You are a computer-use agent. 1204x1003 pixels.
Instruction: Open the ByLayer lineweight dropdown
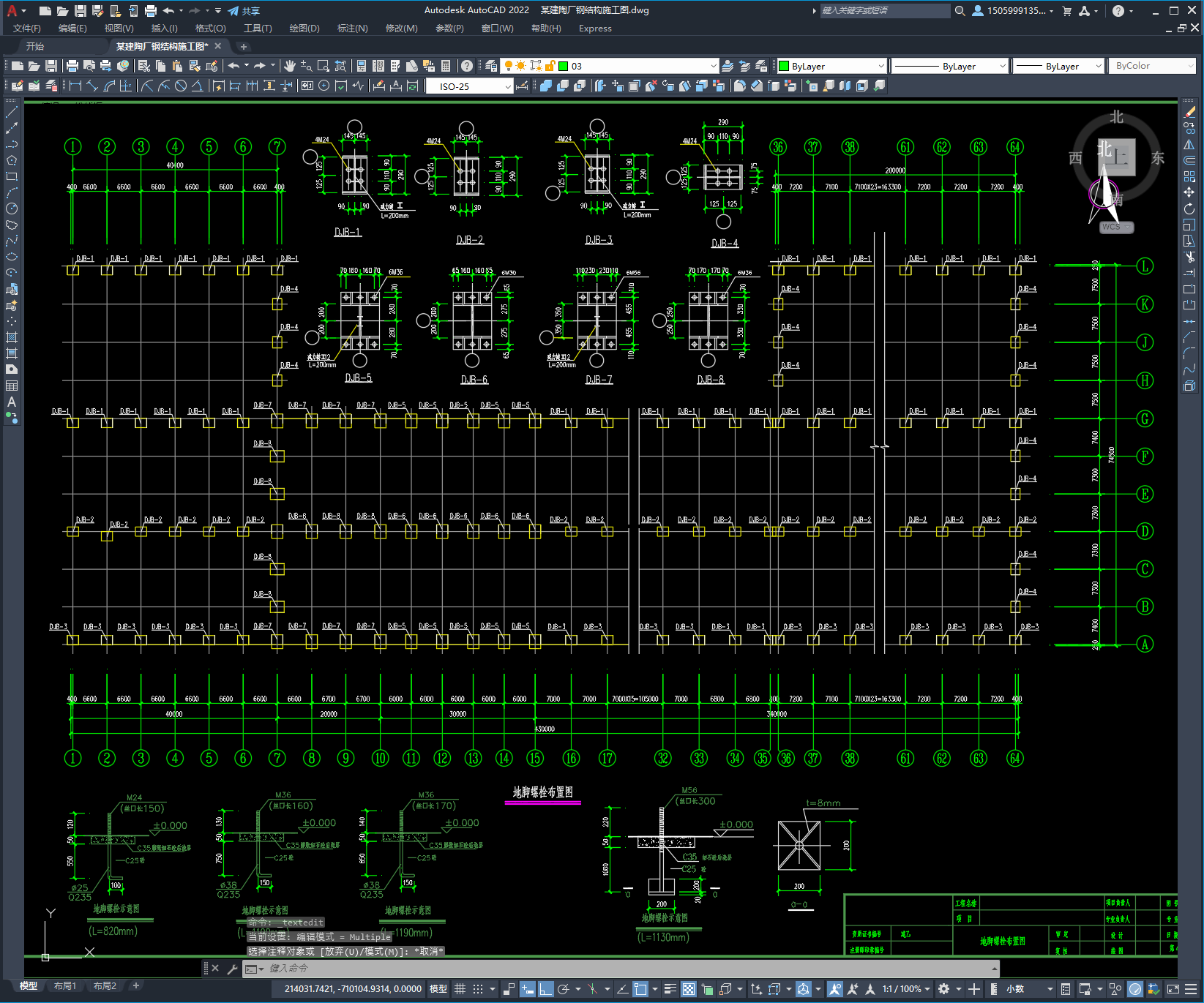(1098, 66)
